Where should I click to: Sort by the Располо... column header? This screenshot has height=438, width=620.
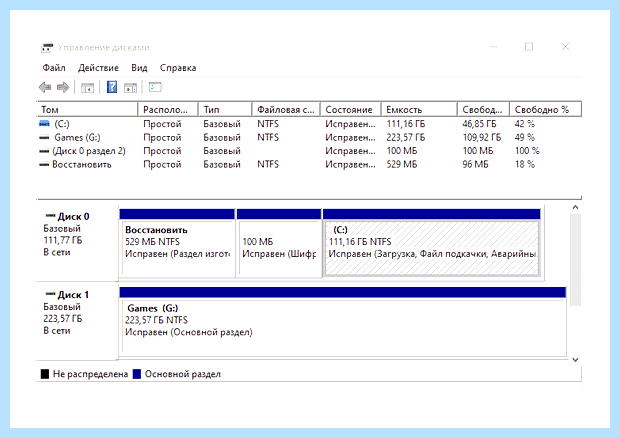(x=168, y=110)
